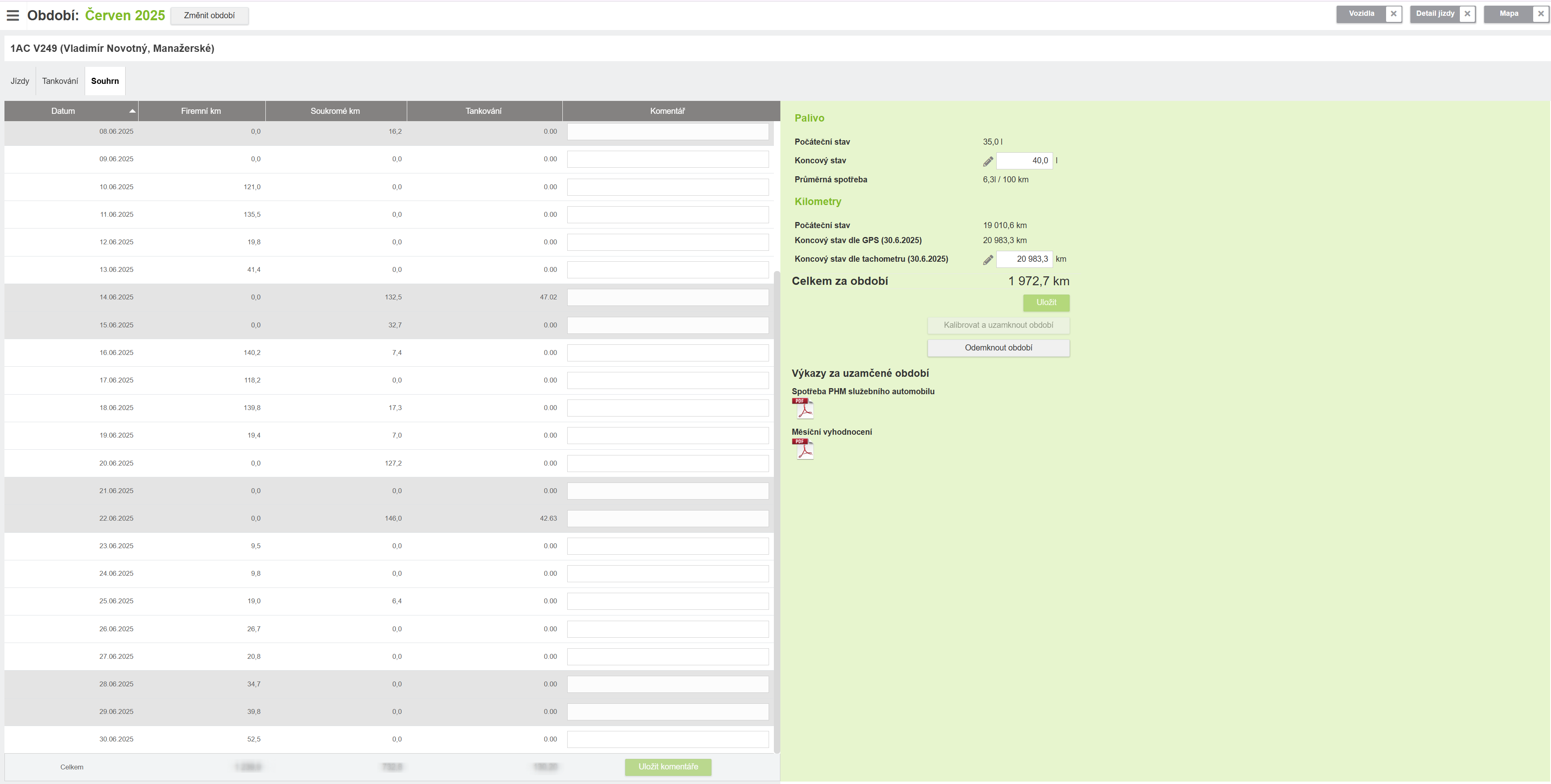
Task: Click pencil icon beside tachometer end value
Action: coord(988,260)
